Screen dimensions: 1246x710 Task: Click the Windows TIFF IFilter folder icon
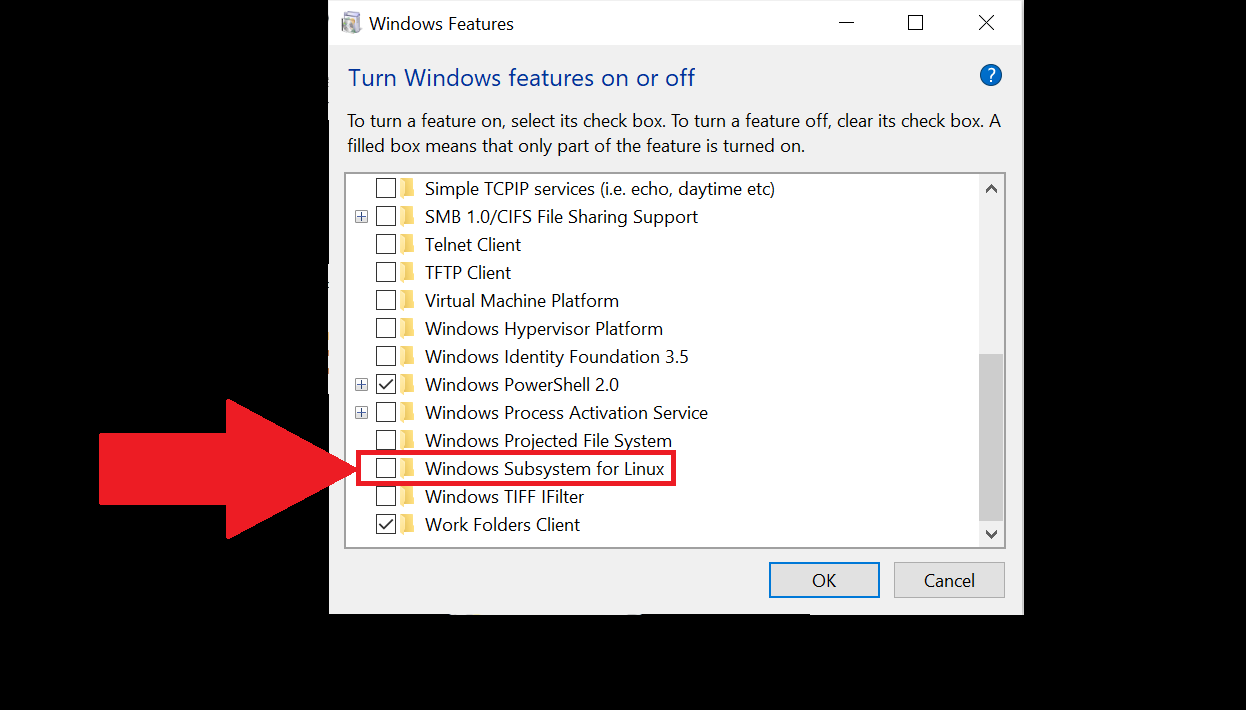408,497
